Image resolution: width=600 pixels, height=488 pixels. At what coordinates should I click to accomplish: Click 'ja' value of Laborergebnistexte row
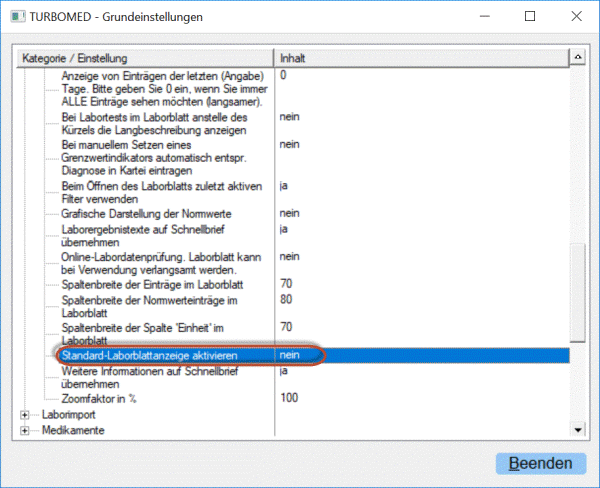coord(284,229)
